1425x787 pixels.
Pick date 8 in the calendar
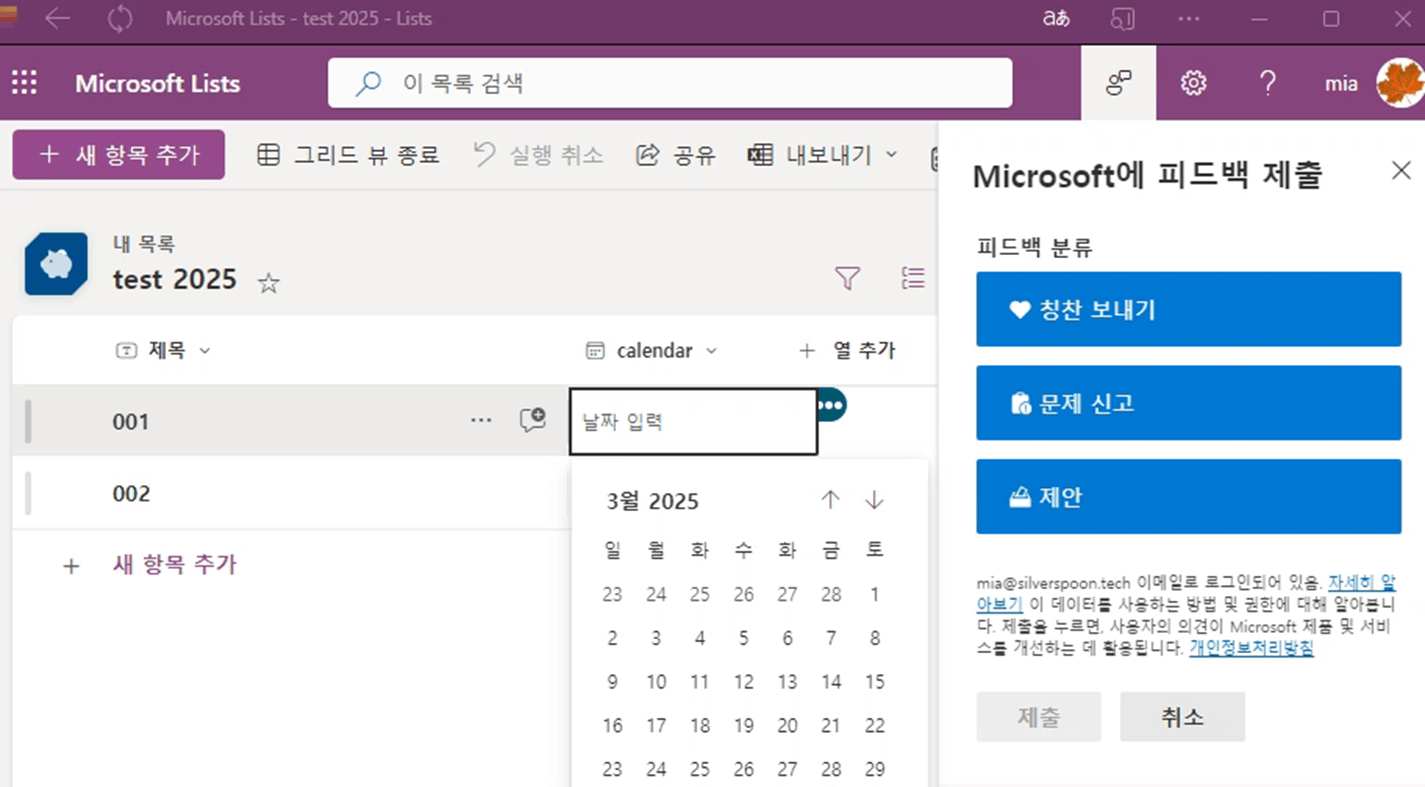coord(874,638)
